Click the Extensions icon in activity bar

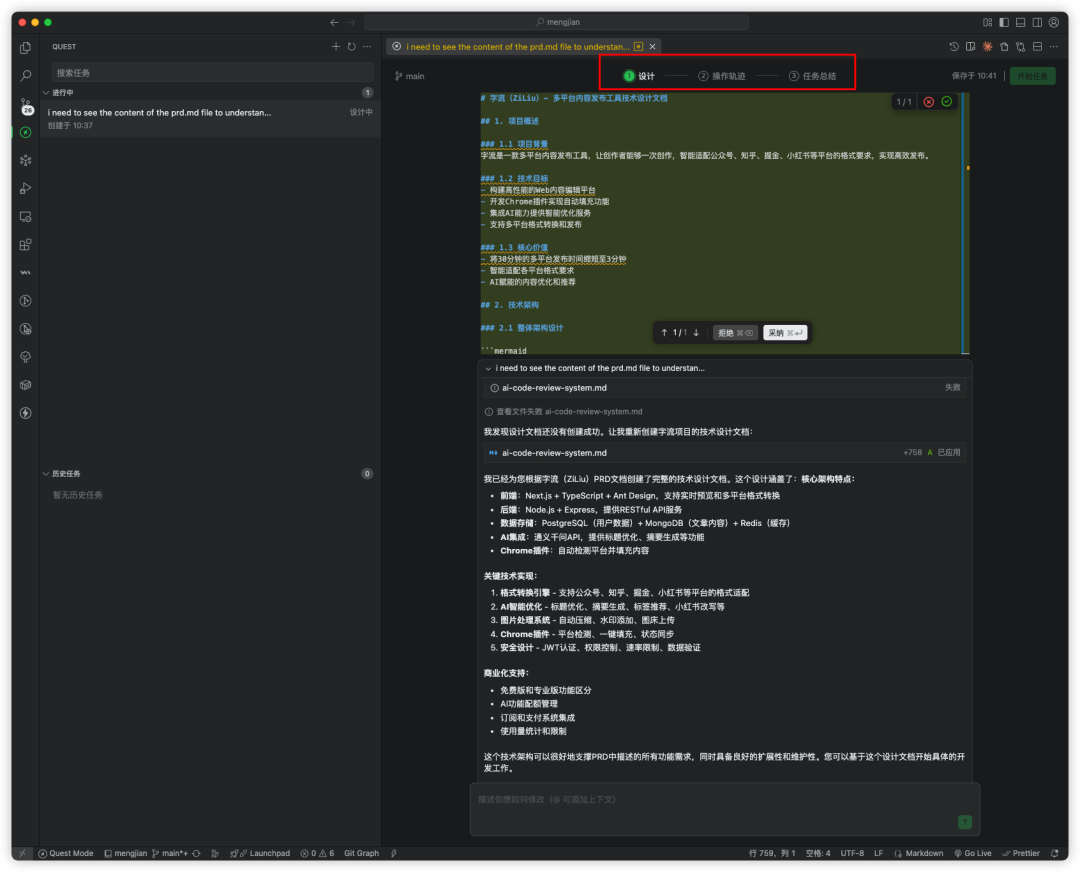click(26, 244)
